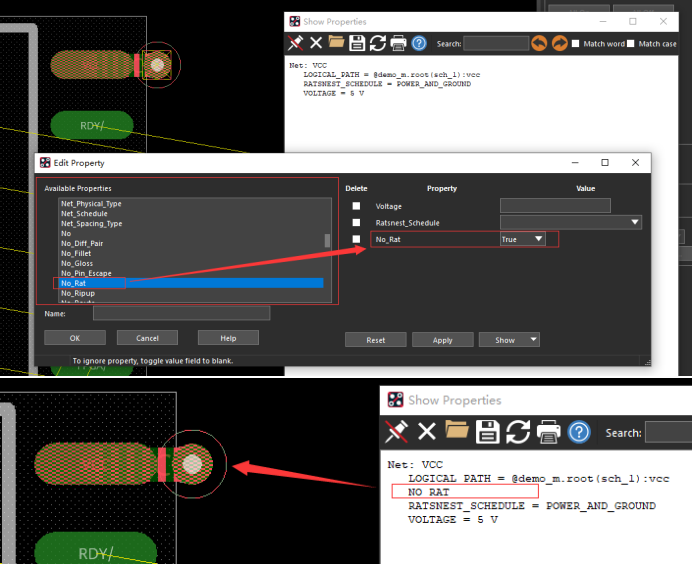This screenshot has width=692, height=565.
Task: Click the Reset button
Action: (x=376, y=339)
